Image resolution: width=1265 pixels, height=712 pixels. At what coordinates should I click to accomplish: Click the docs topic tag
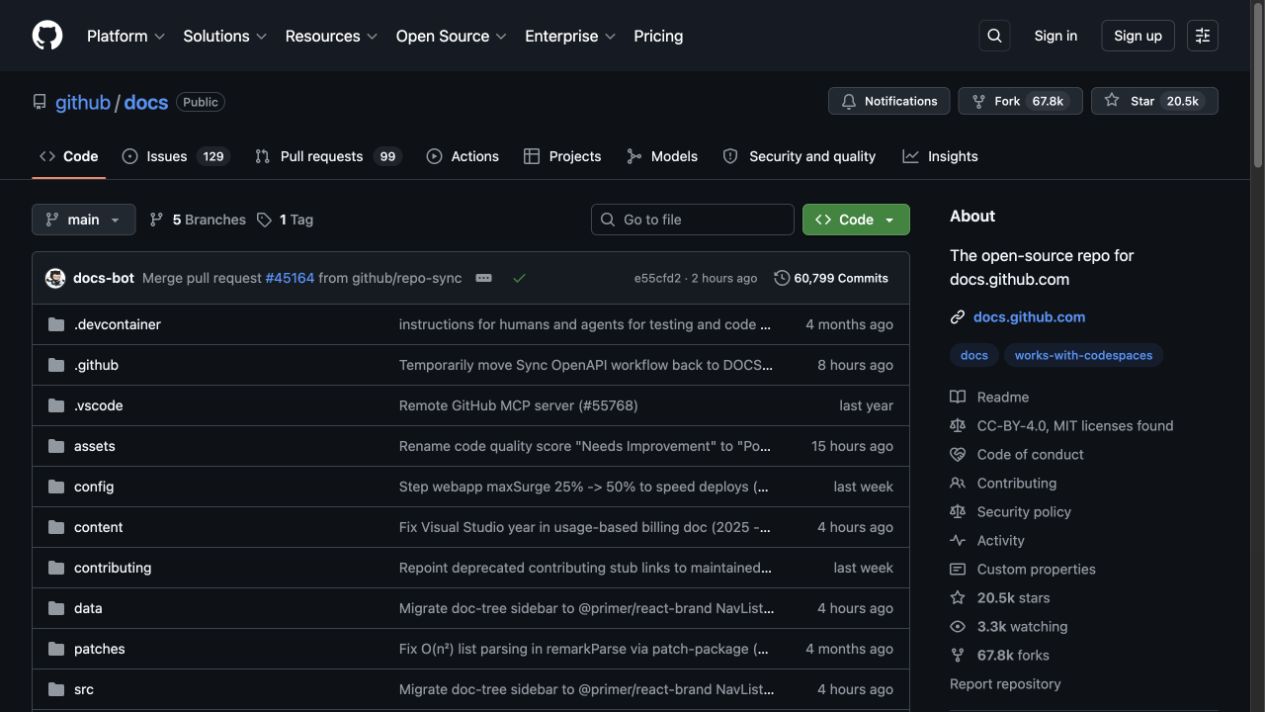click(x=974, y=355)
